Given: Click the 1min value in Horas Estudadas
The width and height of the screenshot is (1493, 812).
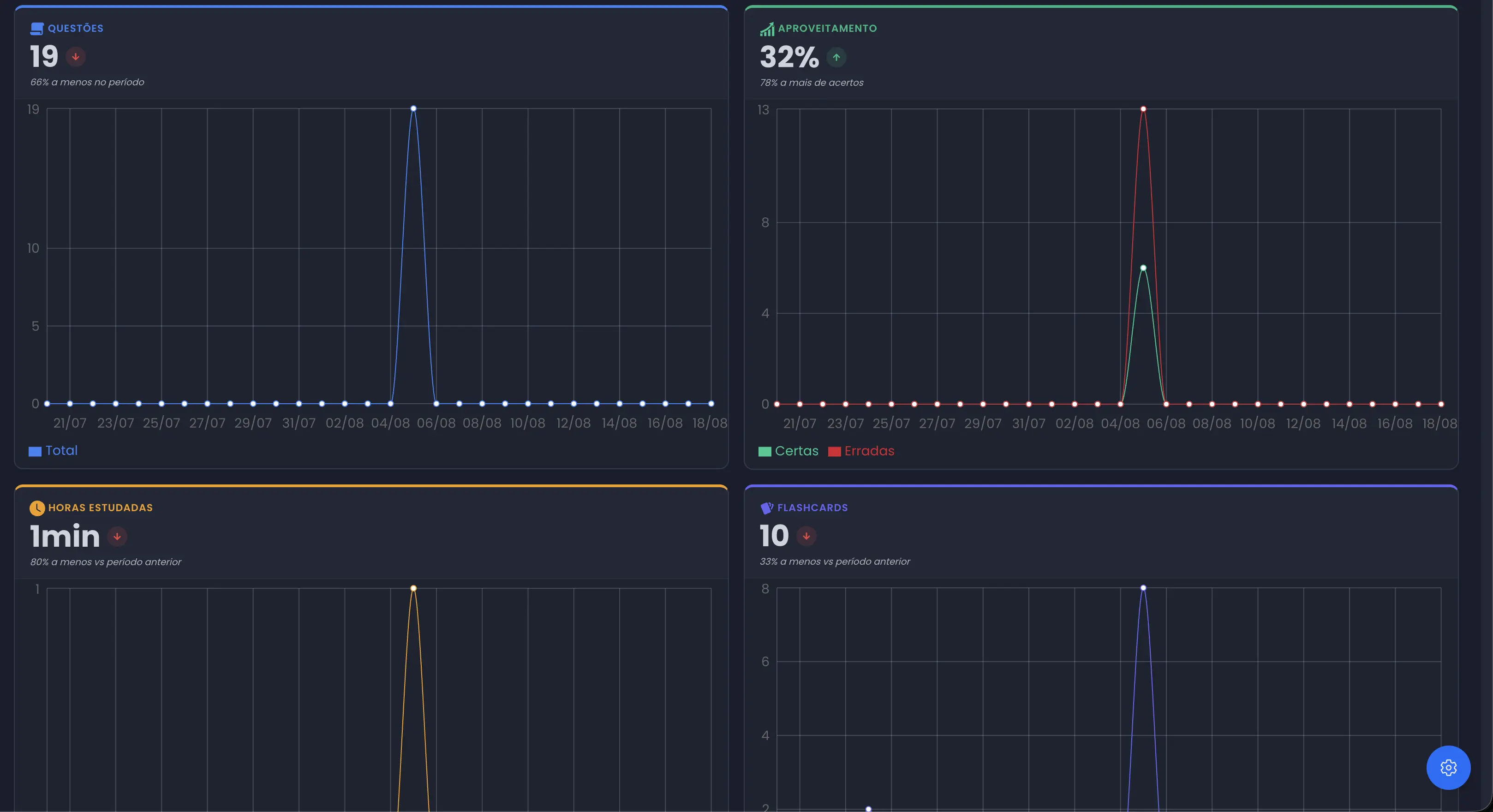Looking at the screenshot, I should pyautogui.click(x=65, y=537).
